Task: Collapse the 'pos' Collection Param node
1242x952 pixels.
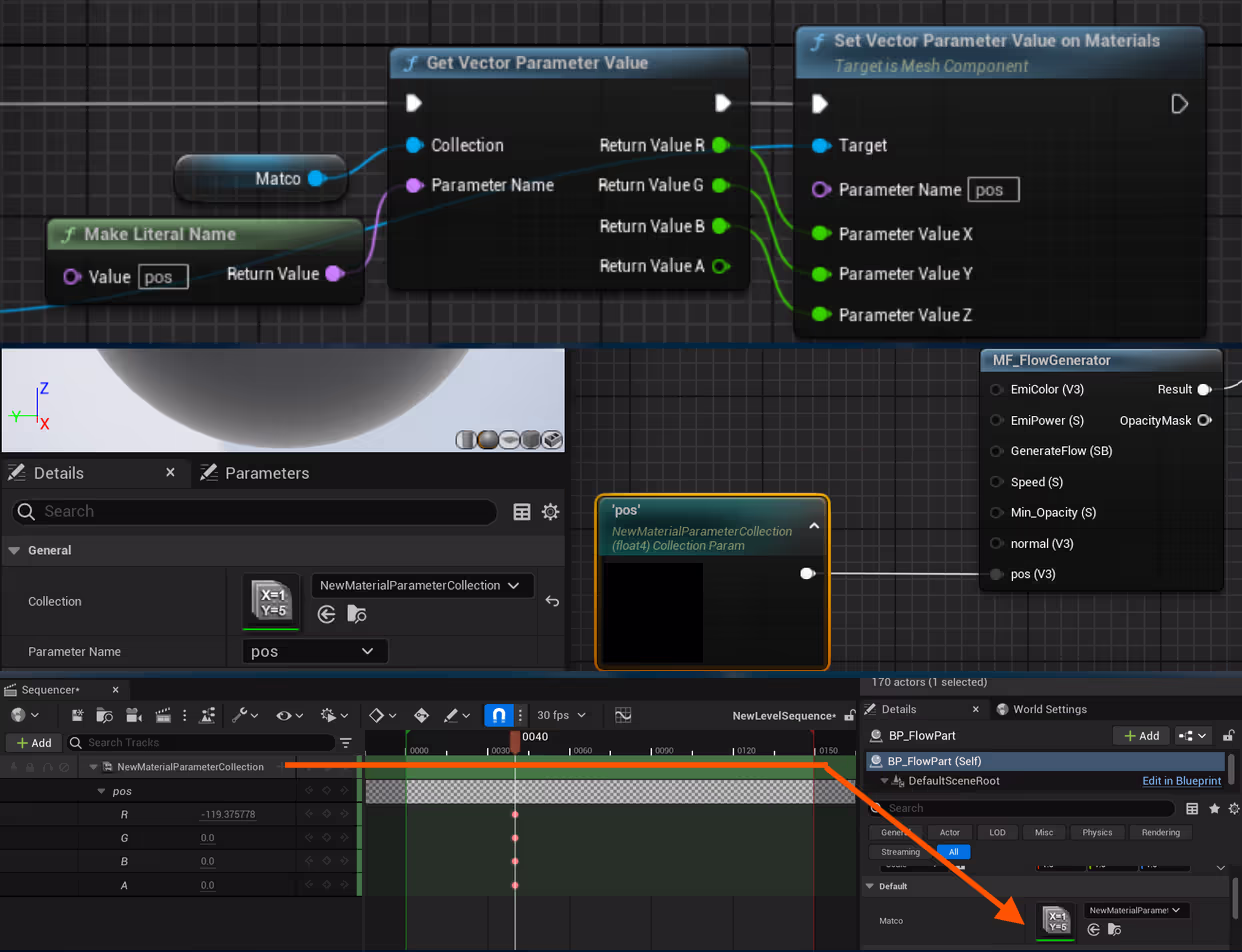Action: tap(814, 526)
